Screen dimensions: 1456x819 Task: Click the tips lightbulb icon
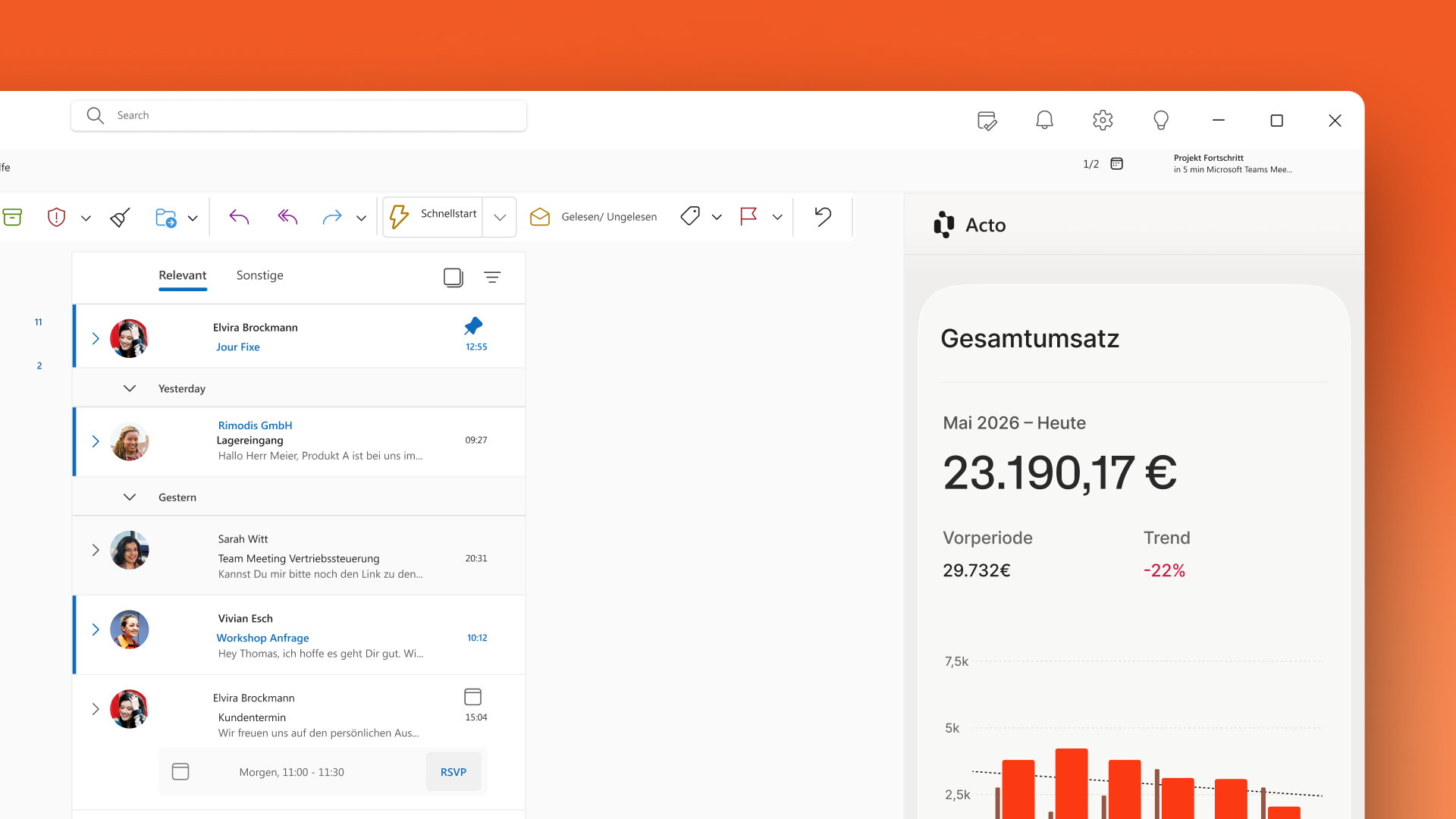(x=1161, y=120)
